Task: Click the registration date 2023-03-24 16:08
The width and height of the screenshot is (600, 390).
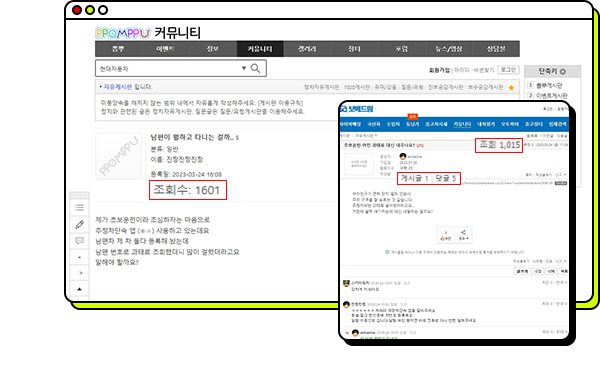Action: pyautogui.click(x=197, y=174)
